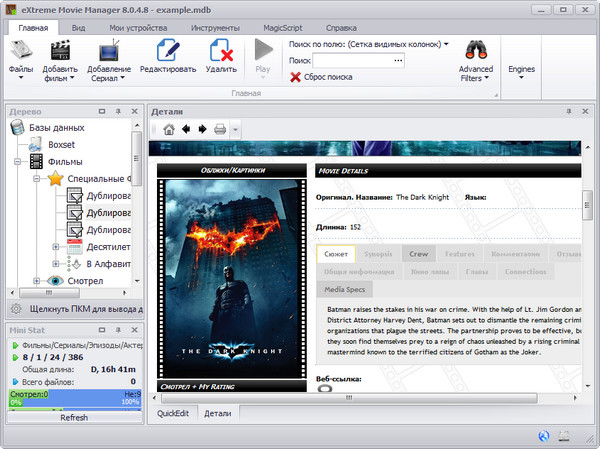The width and height of the screenshot is (600, 449).
Task: Switch to the QuickEdit tab
Action: (x=172, y=412)
